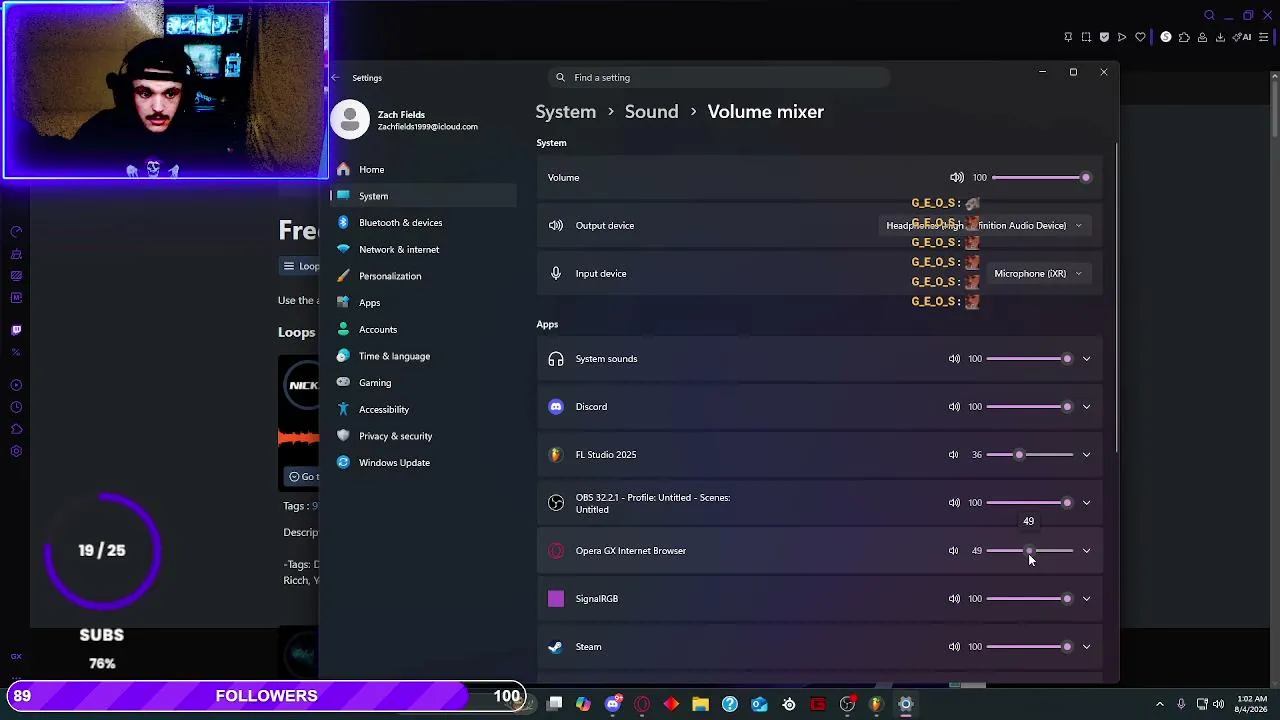Open File Explorer from the taskbar
Viewport: 1280px width, 720px height.
(x=700, y=704)
